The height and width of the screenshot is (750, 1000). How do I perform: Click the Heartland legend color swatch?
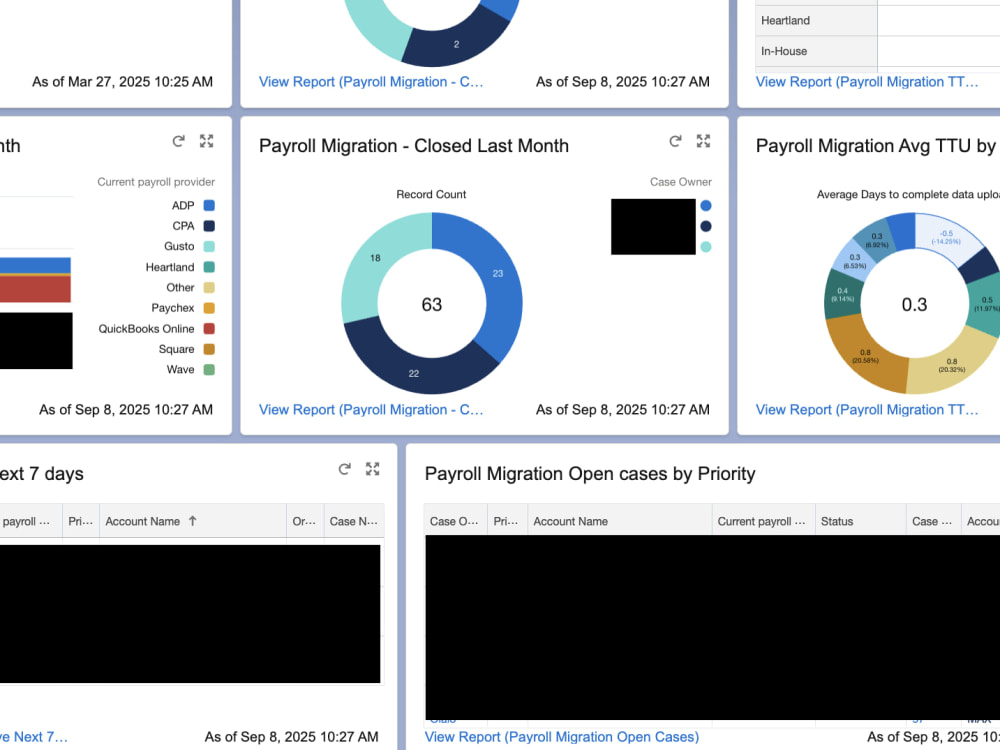click(x=209, y=267)
